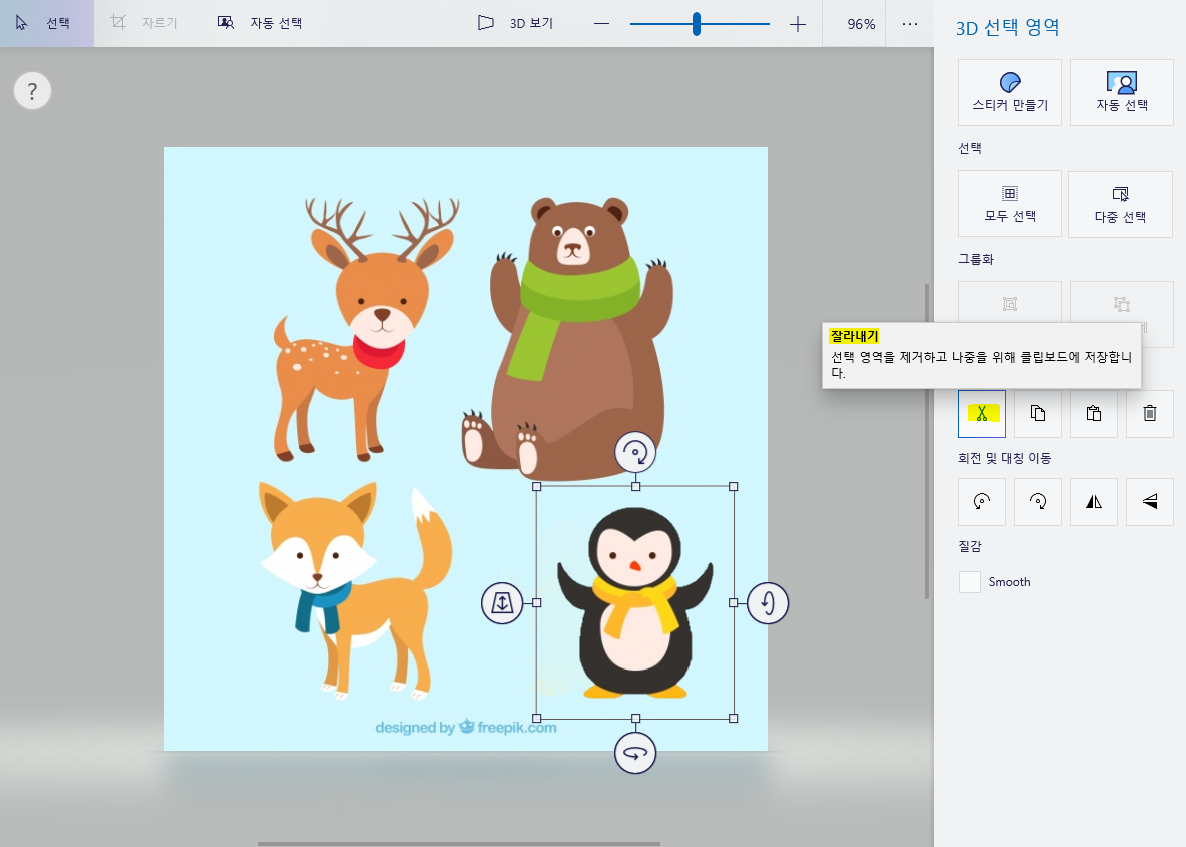Click the 회전 및 대칭 이동 label

[x=1004, y=458]
